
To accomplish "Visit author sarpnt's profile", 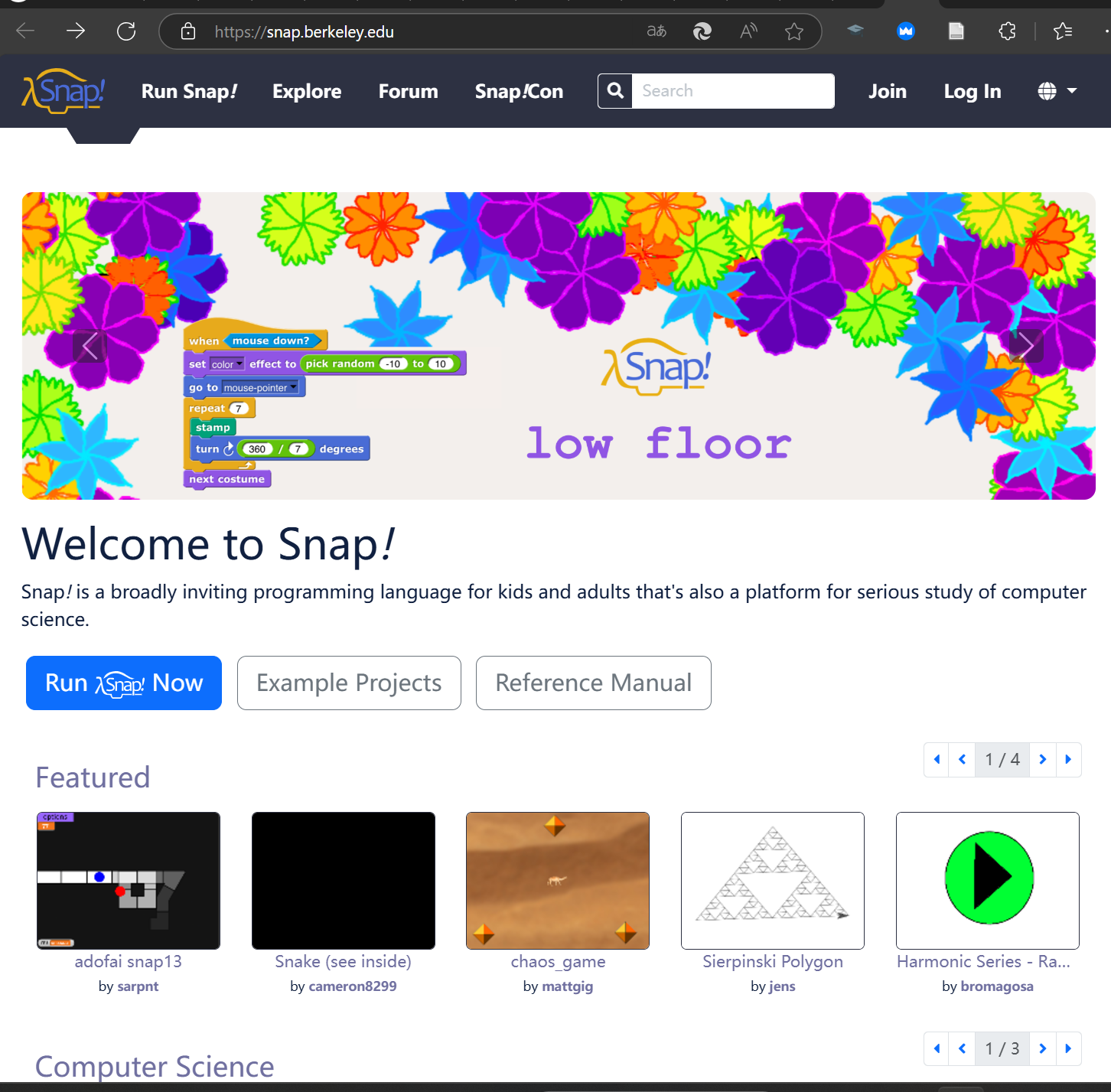I will point(138,986).
